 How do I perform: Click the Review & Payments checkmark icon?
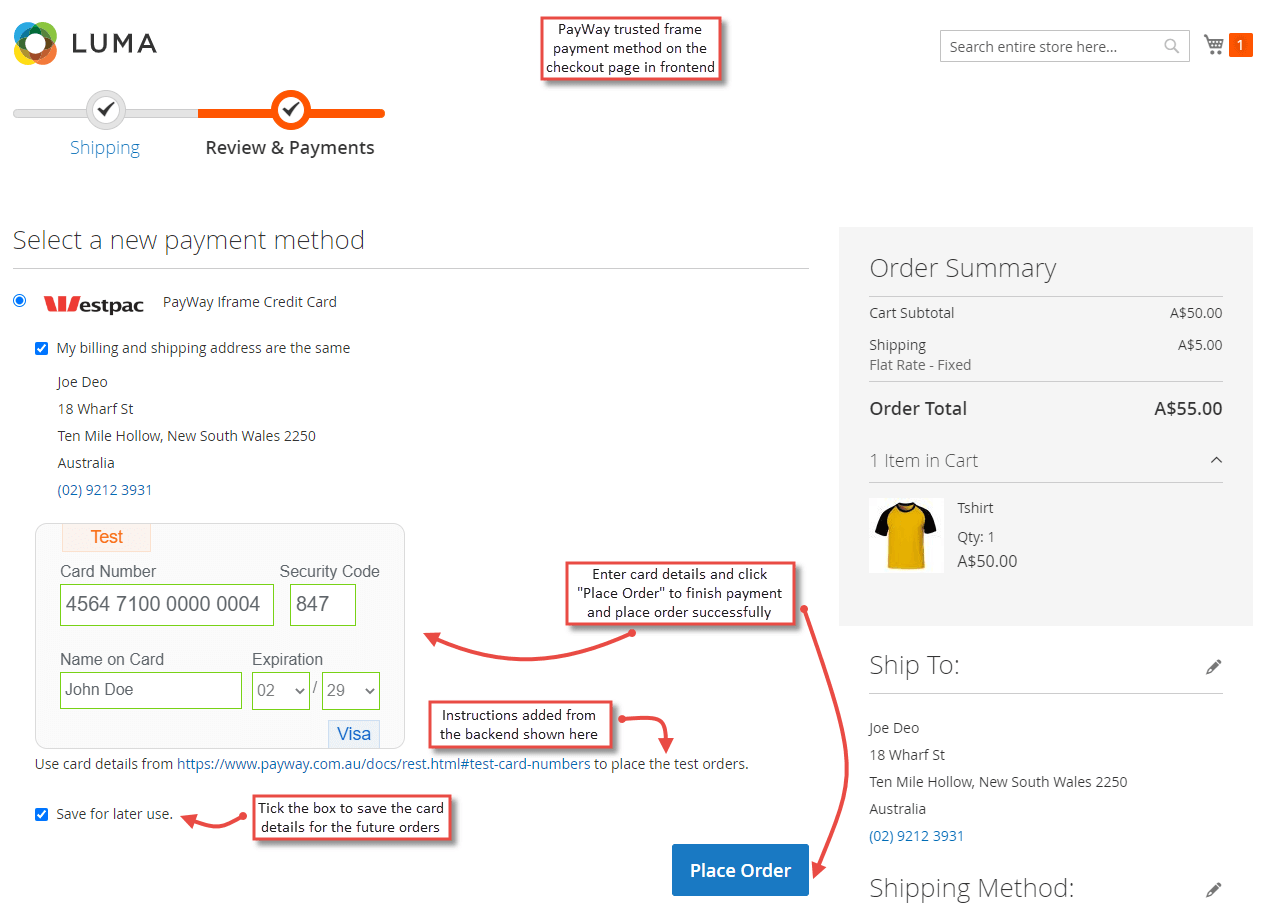(x=290, y=110)
